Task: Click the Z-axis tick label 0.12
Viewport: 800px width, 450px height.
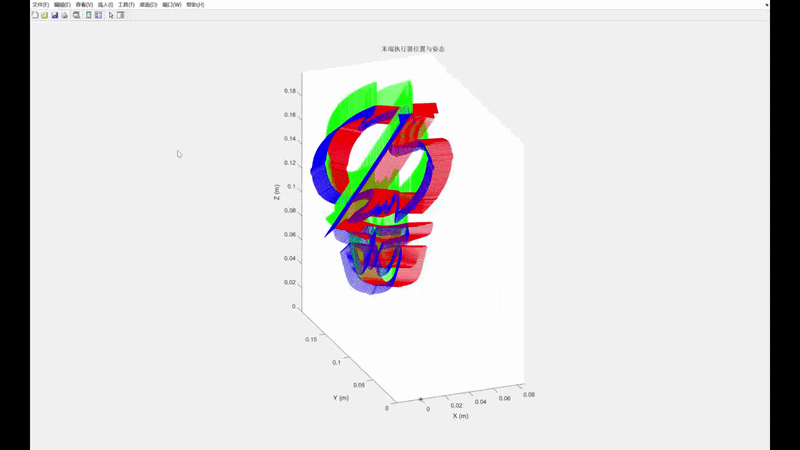Action: 290,163
